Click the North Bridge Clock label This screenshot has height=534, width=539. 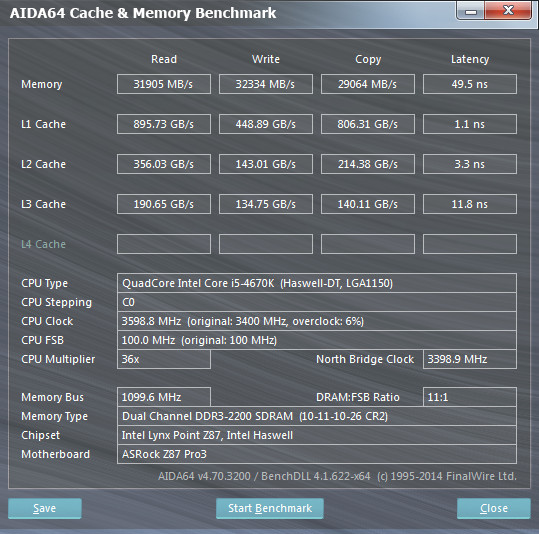(x=365, y=359)
